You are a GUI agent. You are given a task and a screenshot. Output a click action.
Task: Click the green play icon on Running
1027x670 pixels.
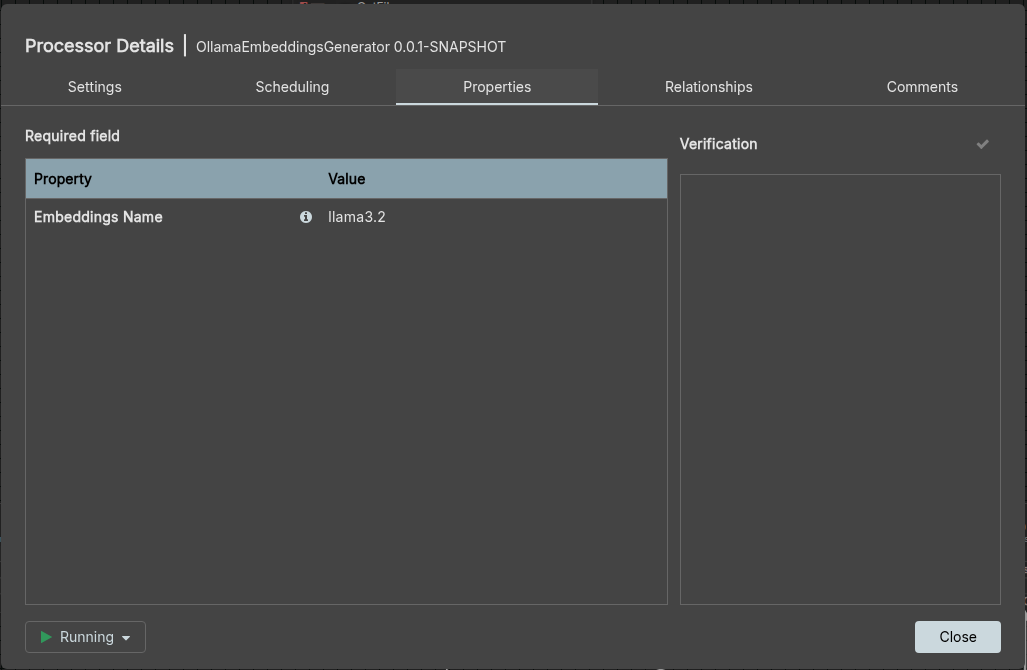click(46, 637)
